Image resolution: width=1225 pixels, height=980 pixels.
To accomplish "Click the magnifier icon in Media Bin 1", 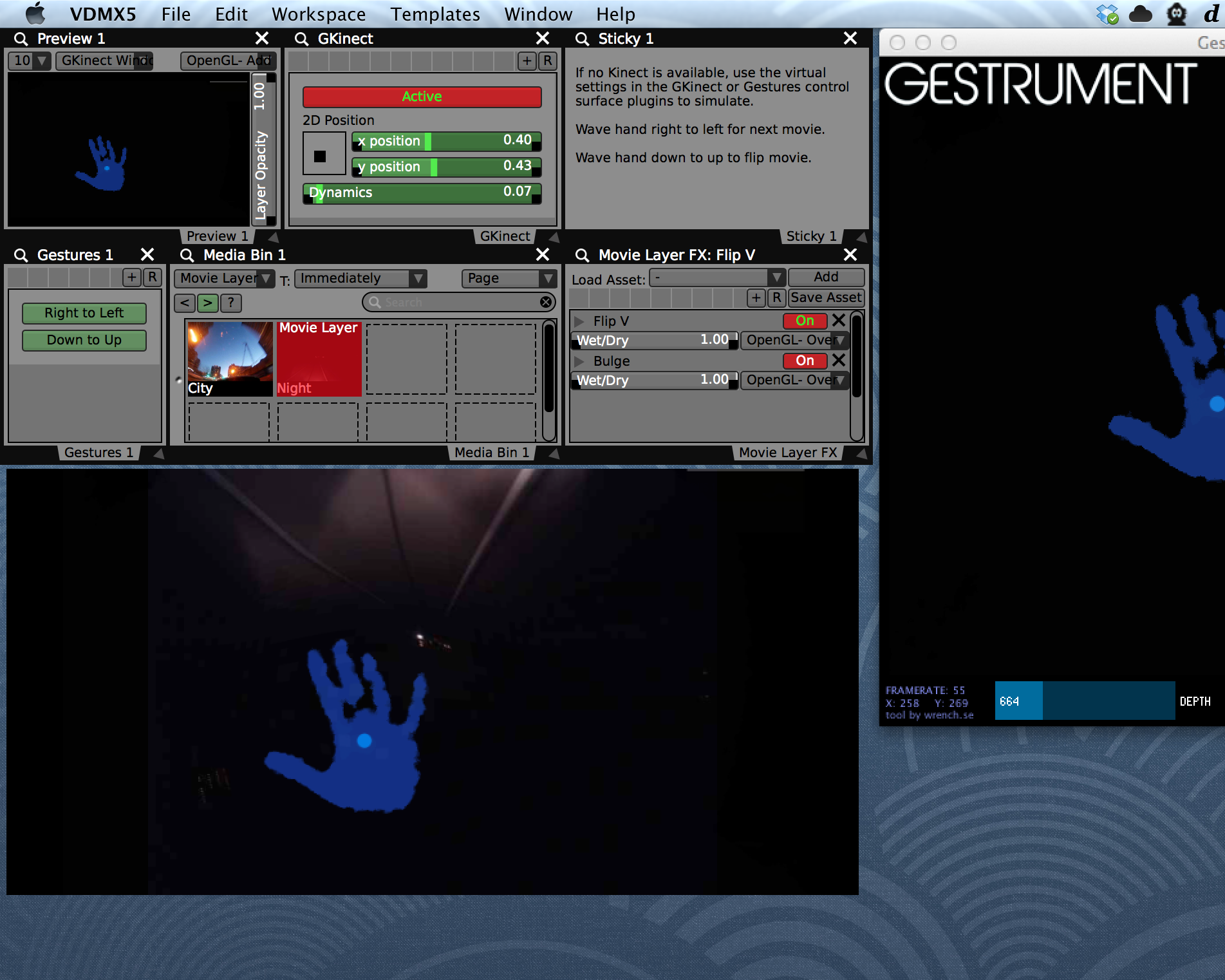I will 187,255.
